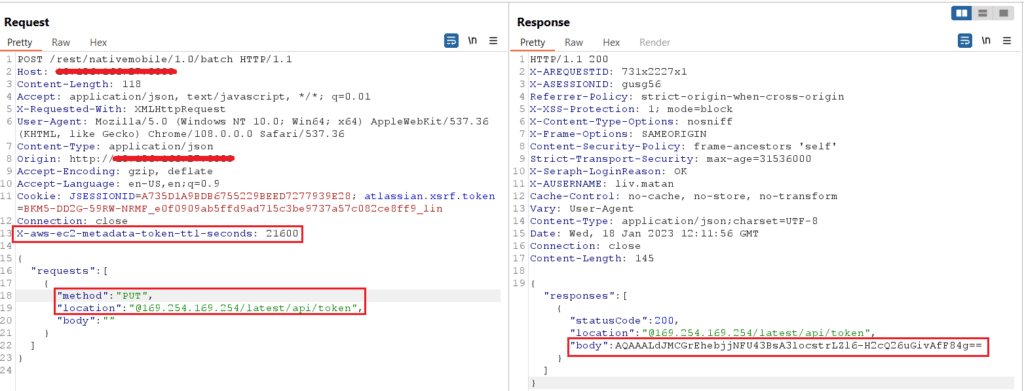Click the Vary: User-Agent header

click(581, 208)
